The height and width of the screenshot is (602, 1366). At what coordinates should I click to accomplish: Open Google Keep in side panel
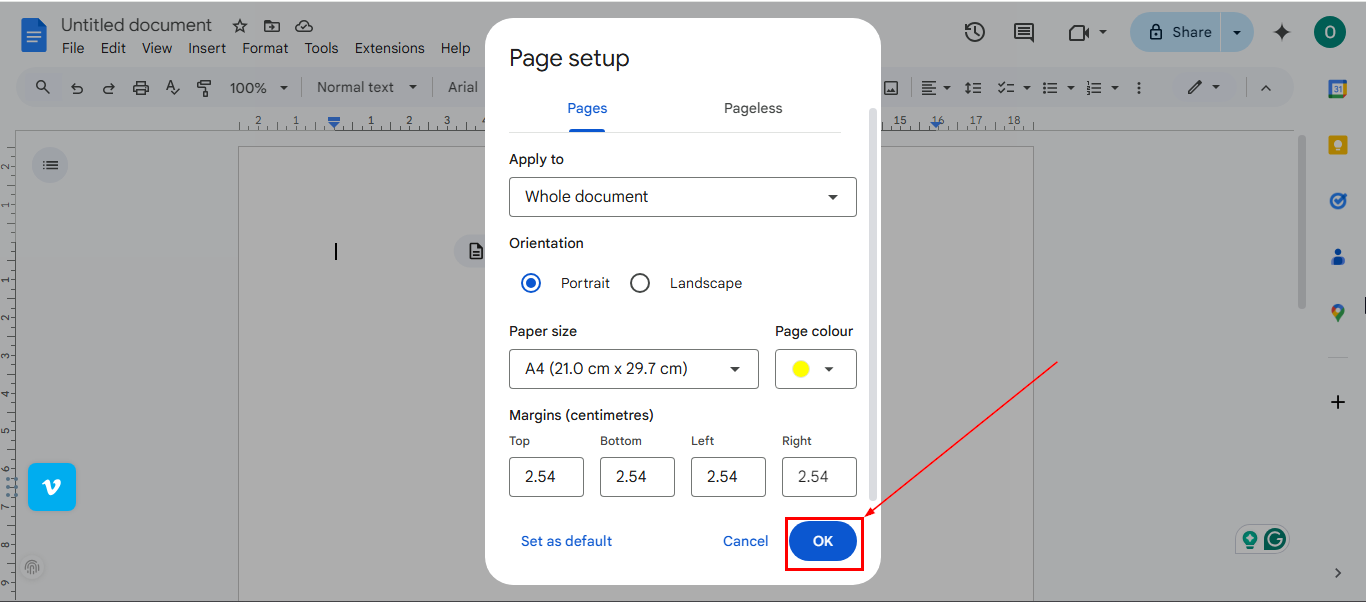[1338, 145]
